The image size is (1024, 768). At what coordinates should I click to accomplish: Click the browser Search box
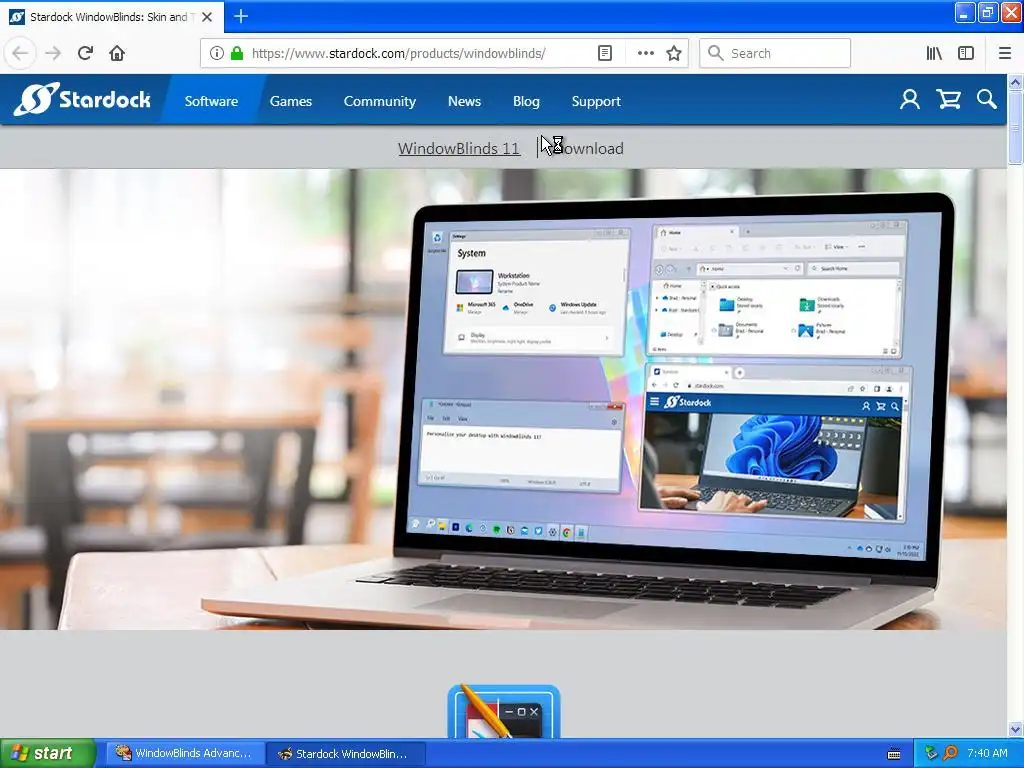pyautogui.click(x=775, y=53)
